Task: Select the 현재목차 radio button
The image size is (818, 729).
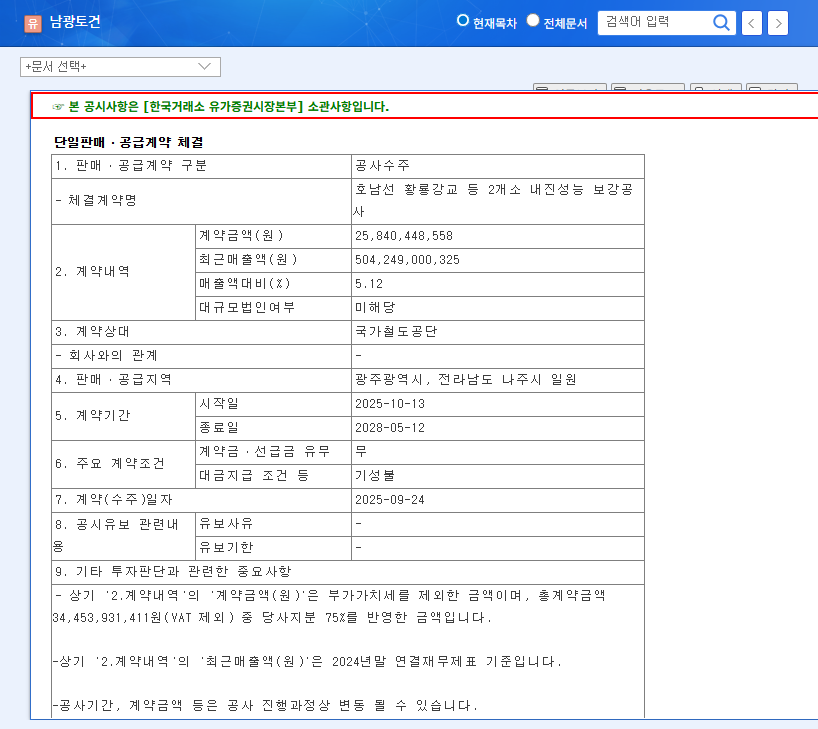Action: pos(462,20)
